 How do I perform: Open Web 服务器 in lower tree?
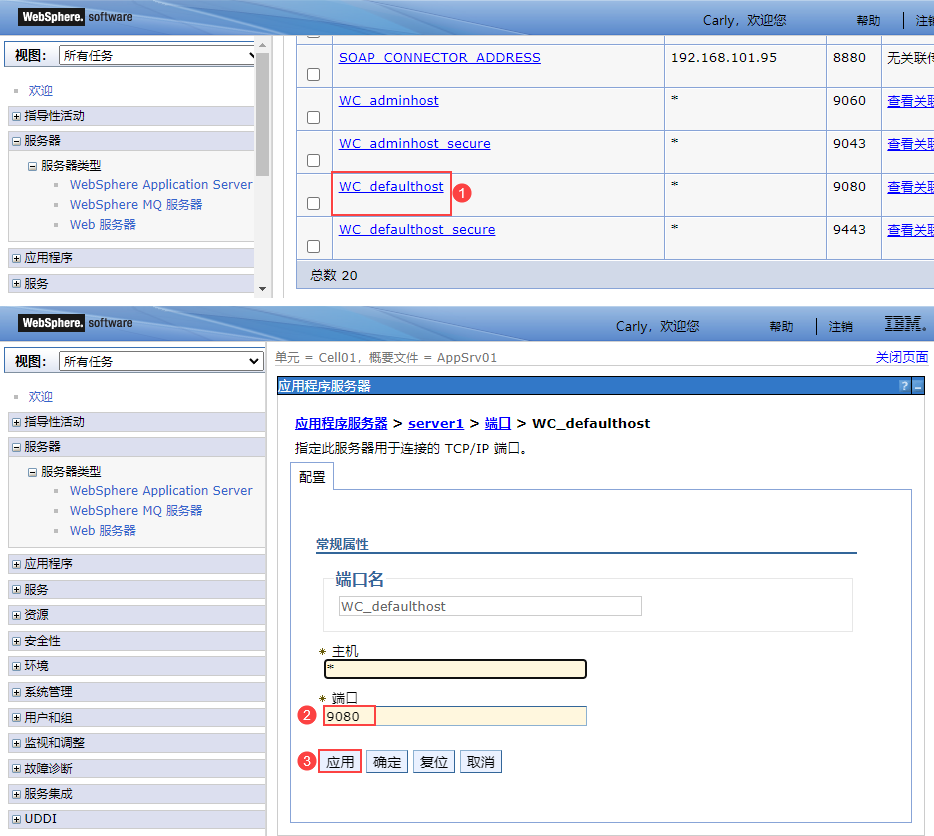coord(102,530)
